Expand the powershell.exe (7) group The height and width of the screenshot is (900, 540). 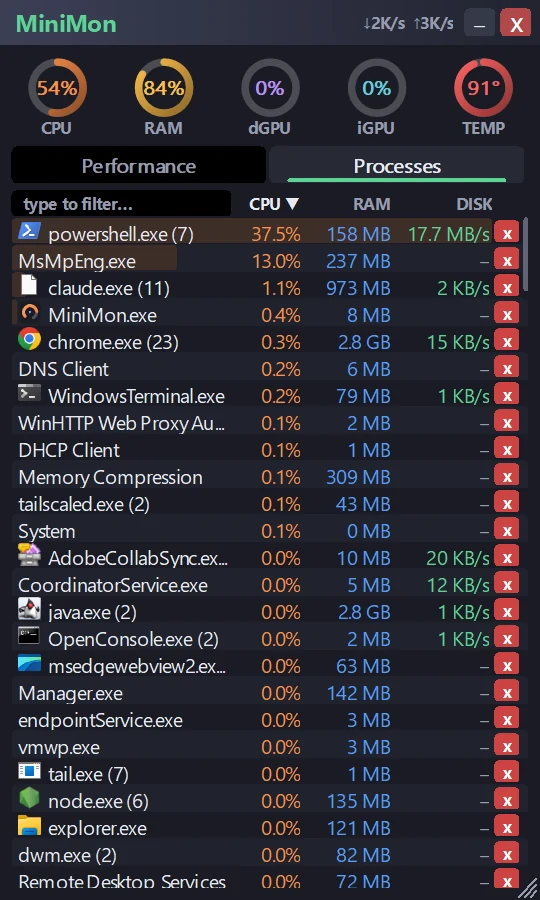pyautogui.click(x=121, y=234)
